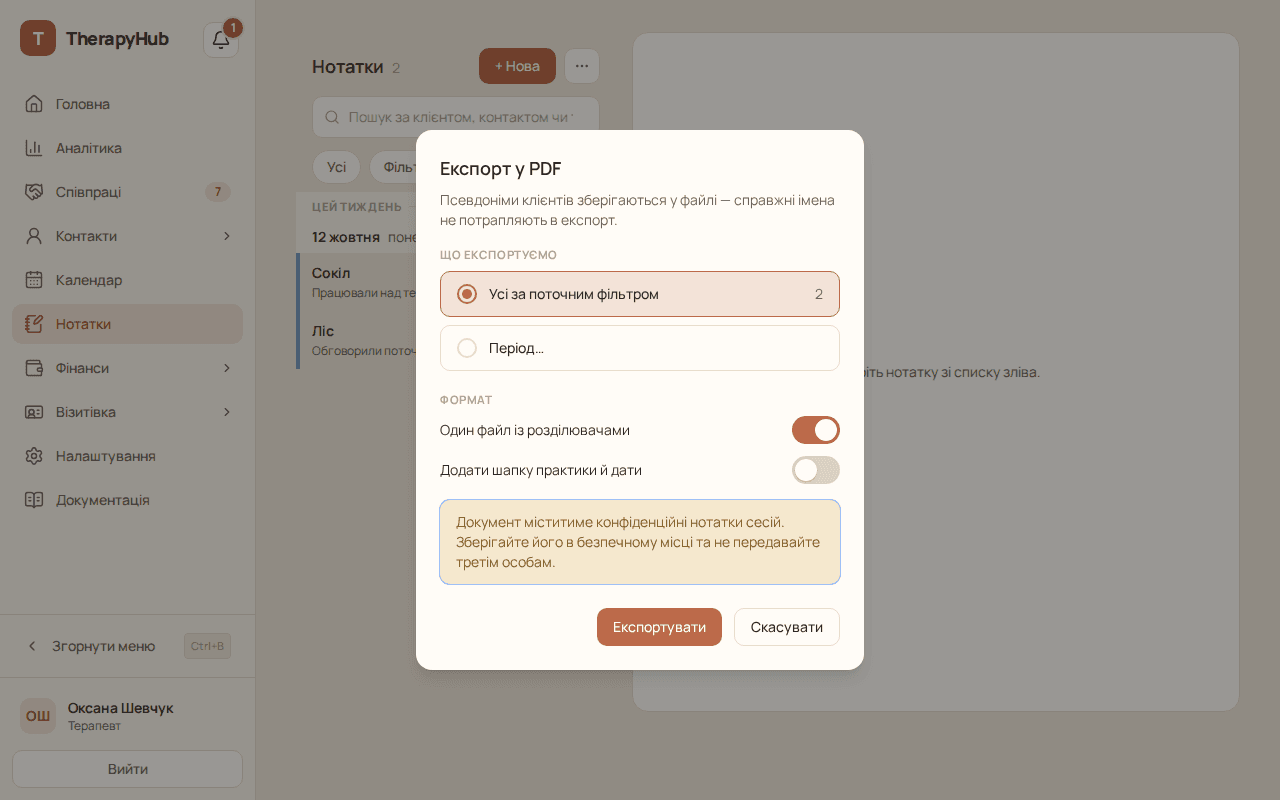Open the Сокіл note entry
Screen dimensions: 1280x800
click(357, 282)
